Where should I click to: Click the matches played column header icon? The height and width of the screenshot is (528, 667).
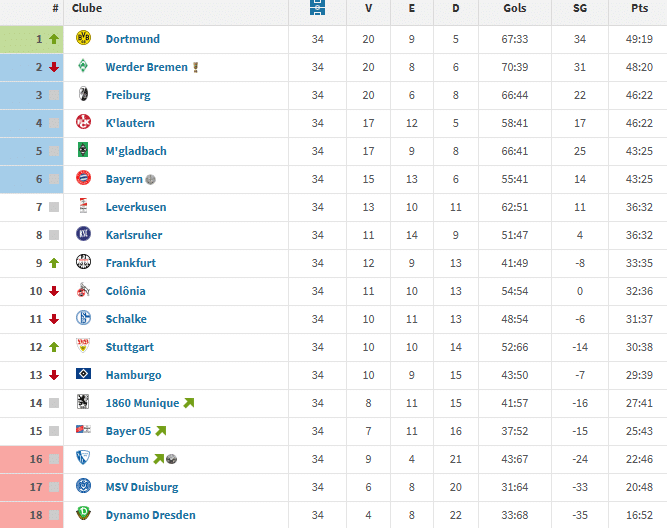point(317,8)
